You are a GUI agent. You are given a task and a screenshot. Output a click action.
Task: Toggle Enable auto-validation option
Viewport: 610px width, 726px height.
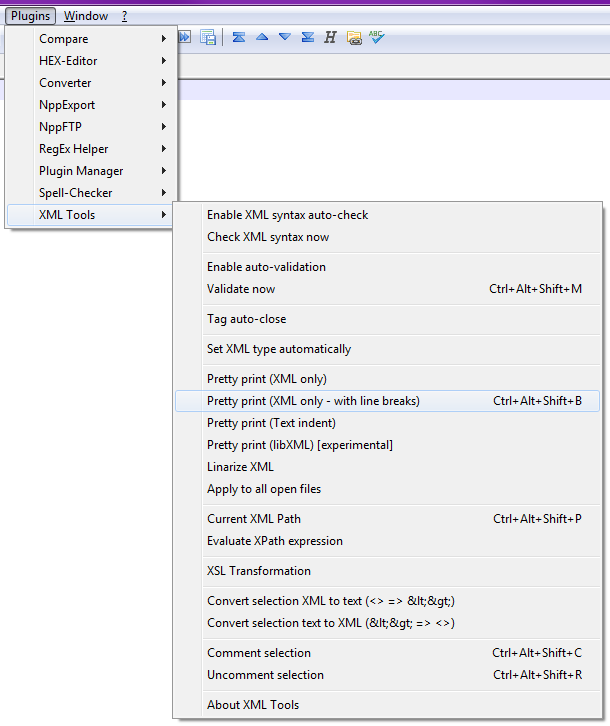[x=387, y=267]
